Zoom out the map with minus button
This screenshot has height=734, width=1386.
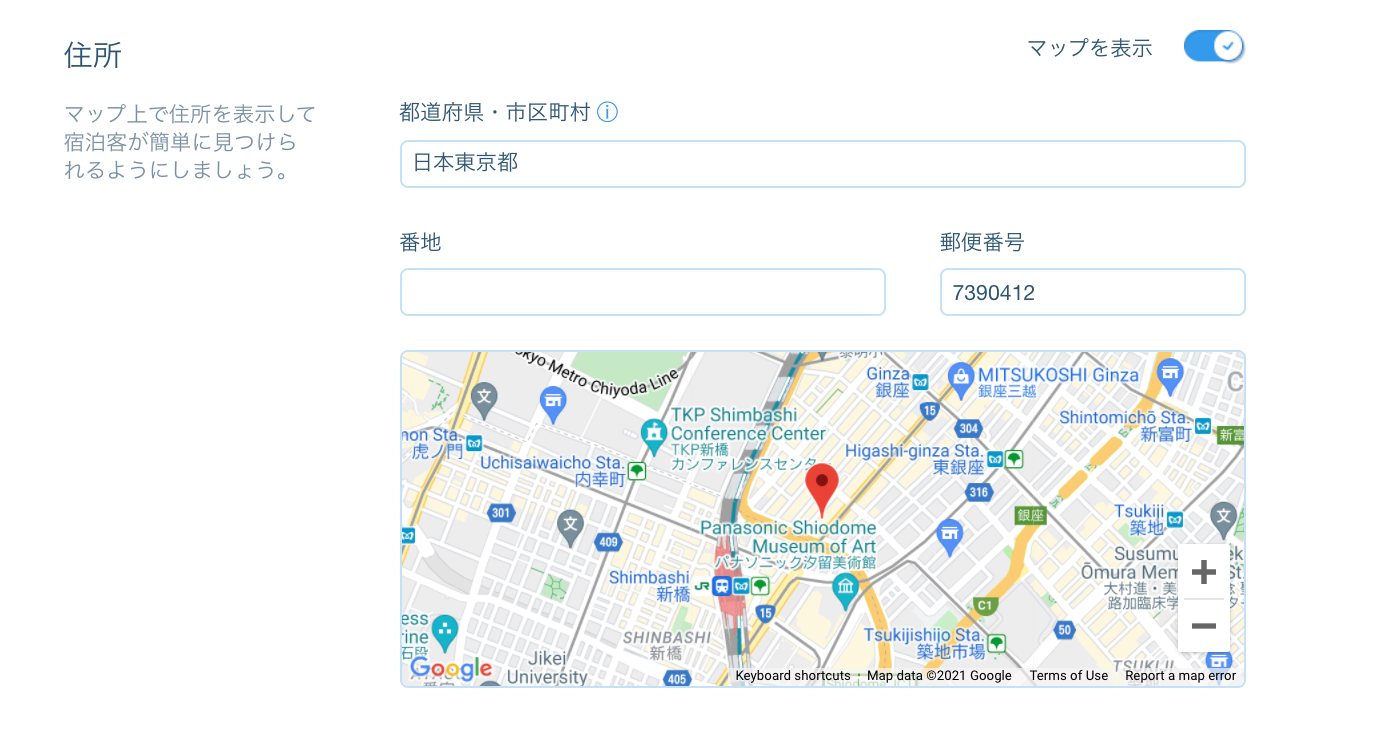click(x=1203, y=626)
